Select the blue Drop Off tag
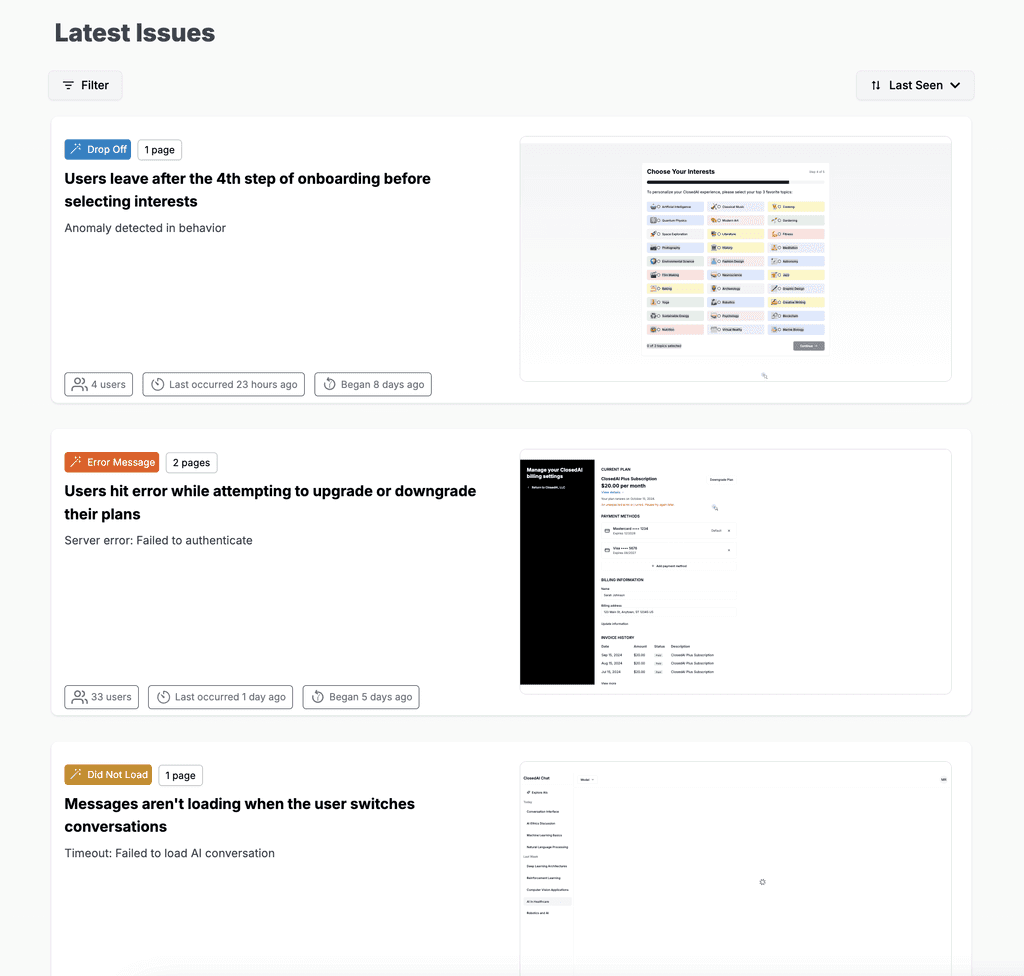Image resolution: width=1024 pixels, height=976 pixels. (97, 149)
